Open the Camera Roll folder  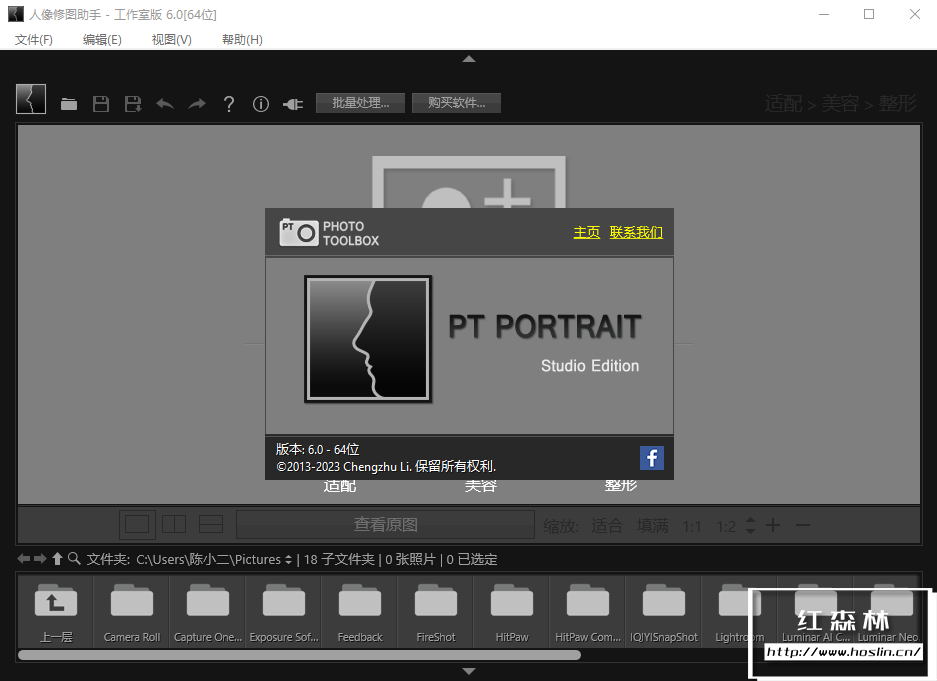click(131, 611)
